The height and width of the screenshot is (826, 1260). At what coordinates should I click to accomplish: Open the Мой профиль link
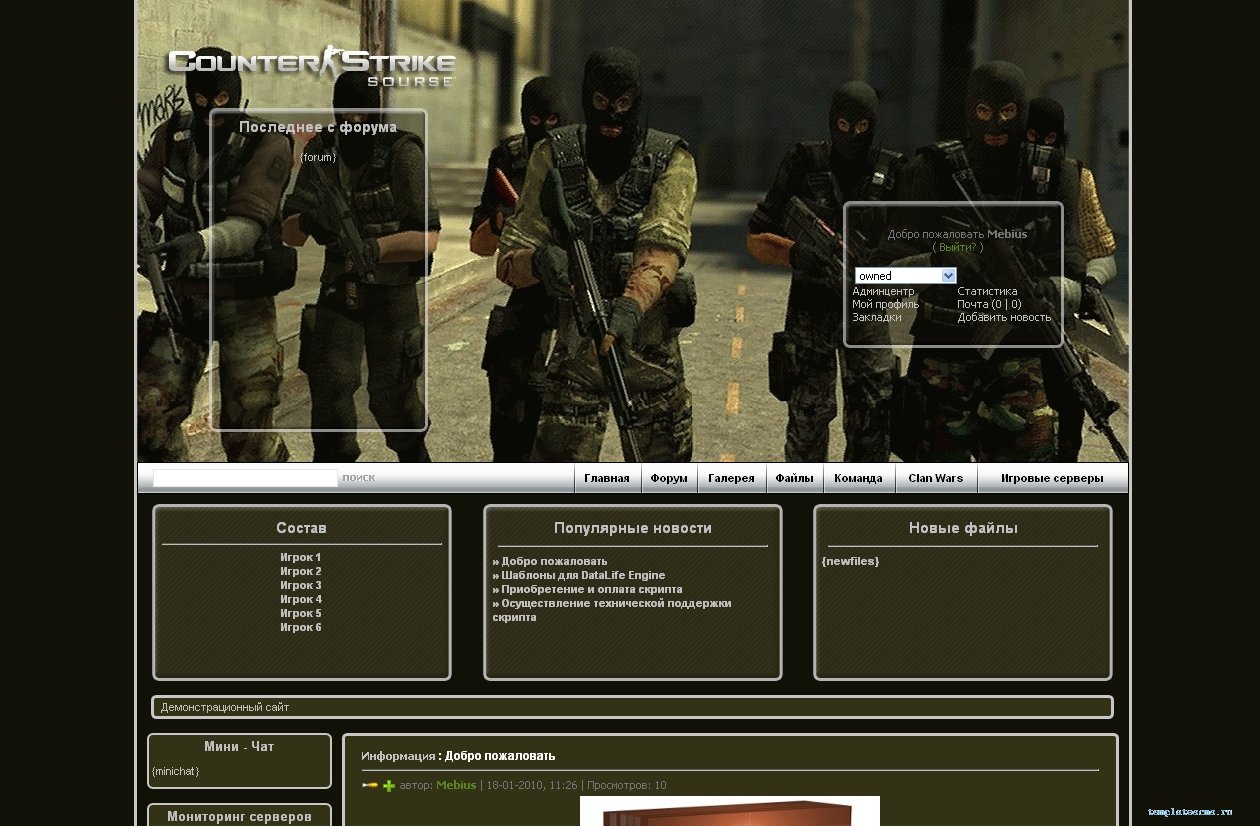click(x=885, y=304)
